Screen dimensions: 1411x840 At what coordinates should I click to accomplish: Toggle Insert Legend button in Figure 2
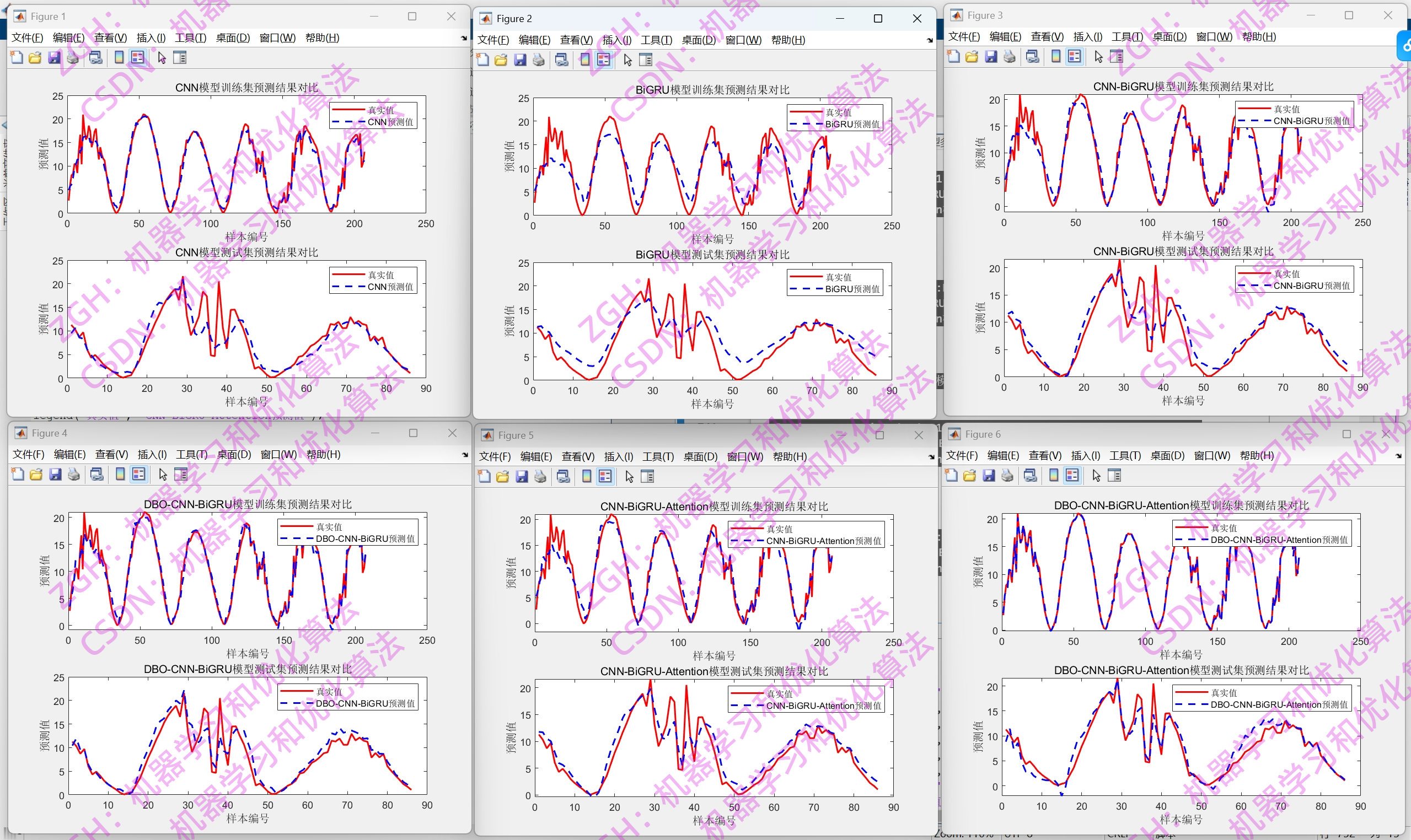coord(604,60)
